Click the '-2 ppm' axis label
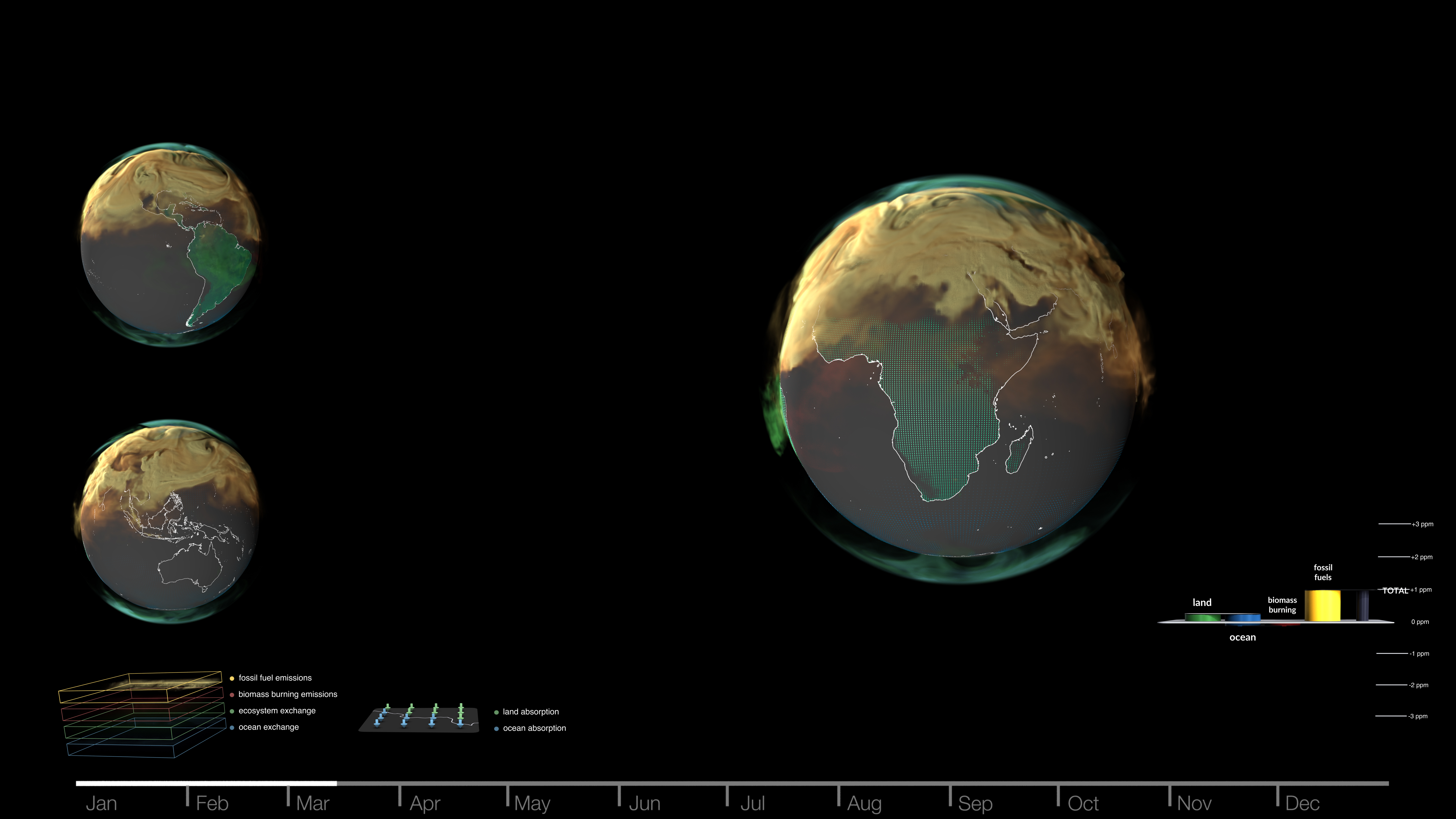Screen dimensions: 1456x819 pos(1418,685)
